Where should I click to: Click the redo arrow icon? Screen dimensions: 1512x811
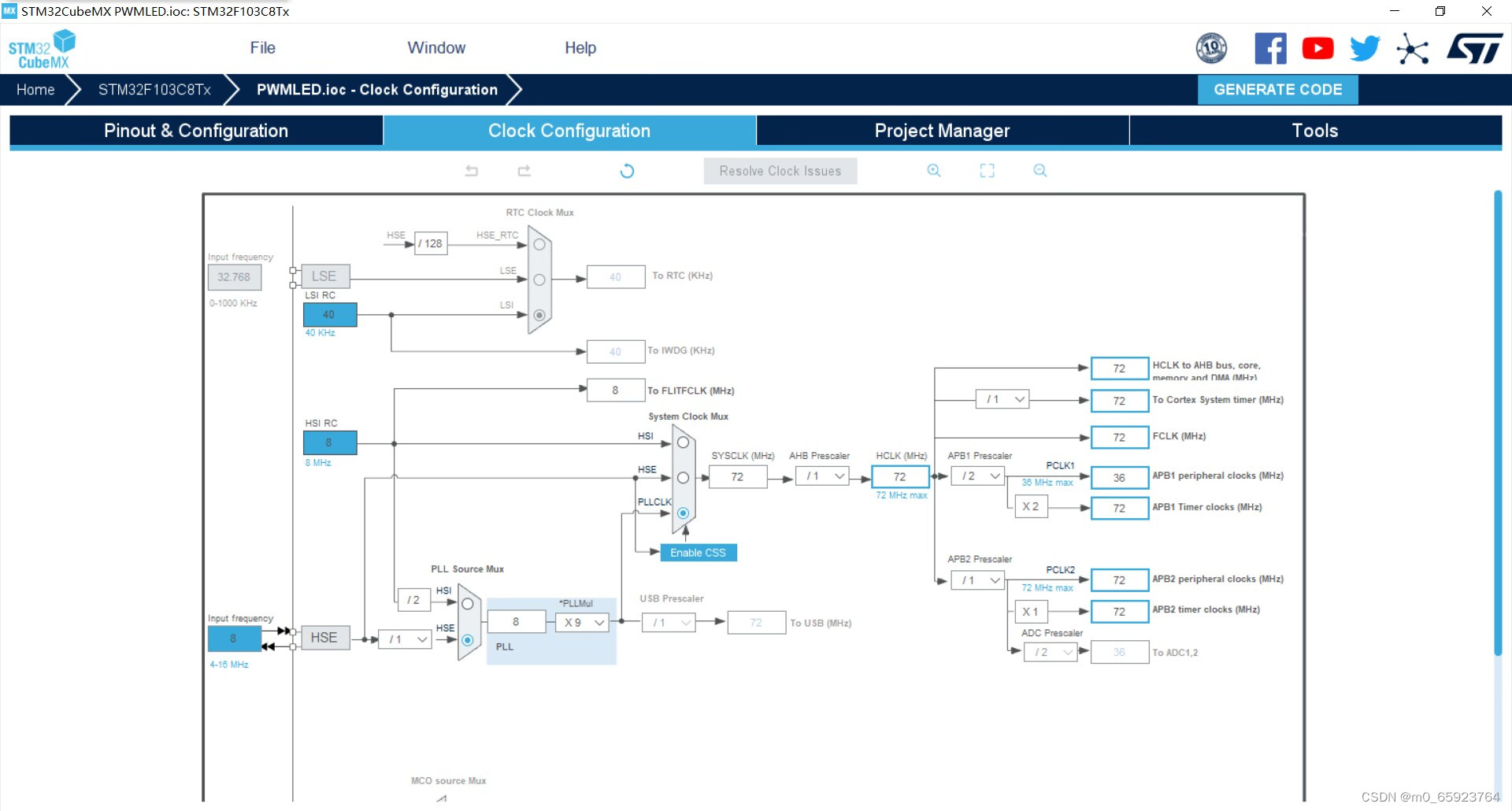[x=524, y=171]
